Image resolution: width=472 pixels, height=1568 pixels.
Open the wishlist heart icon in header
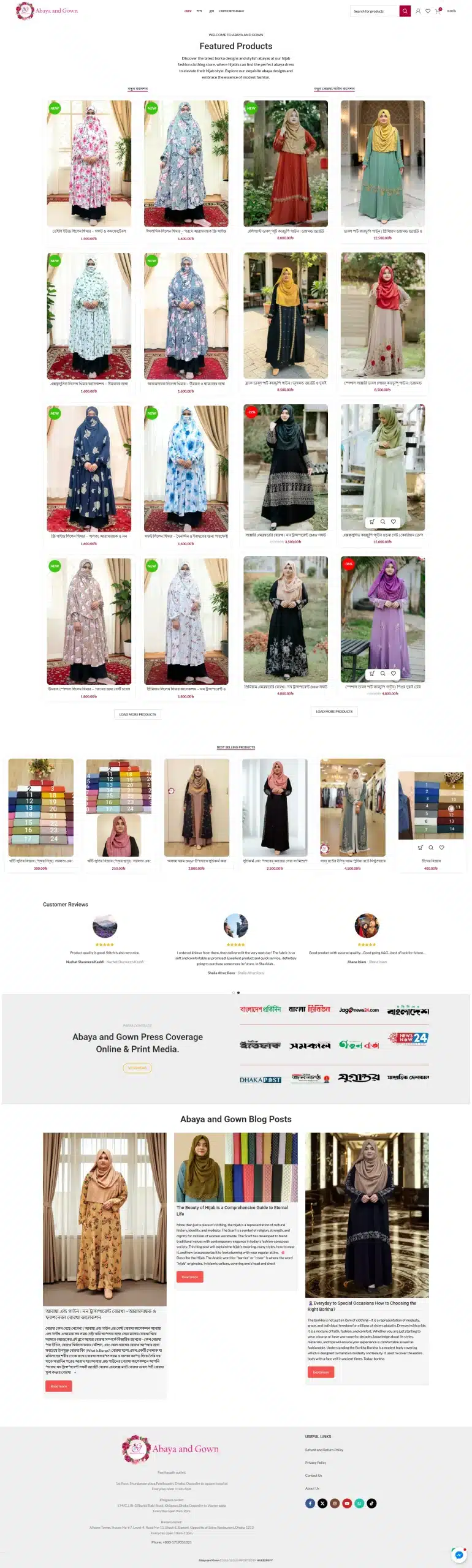click(428, 11)
